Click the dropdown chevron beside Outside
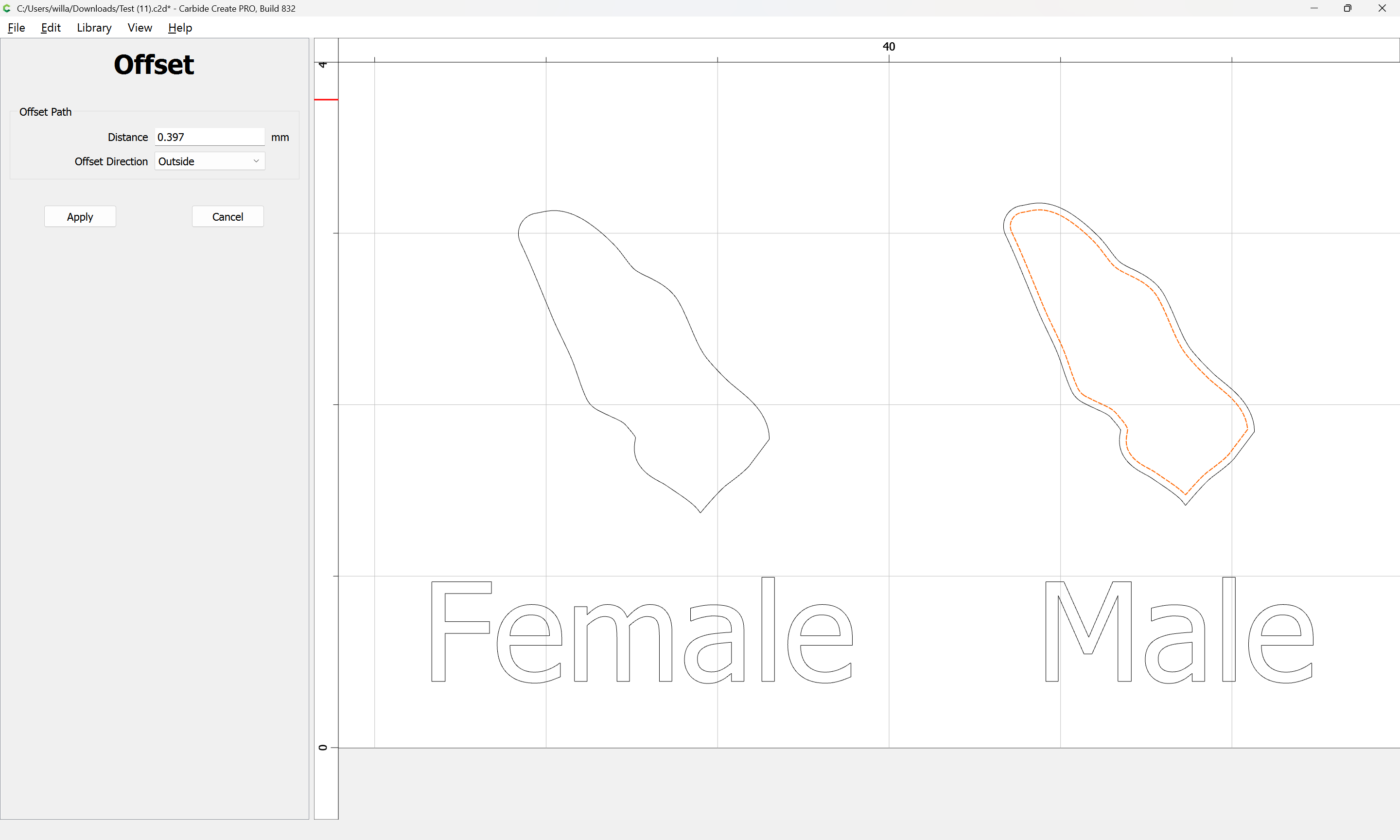The width and height of the screenshot is (1400, 840). 256,161
